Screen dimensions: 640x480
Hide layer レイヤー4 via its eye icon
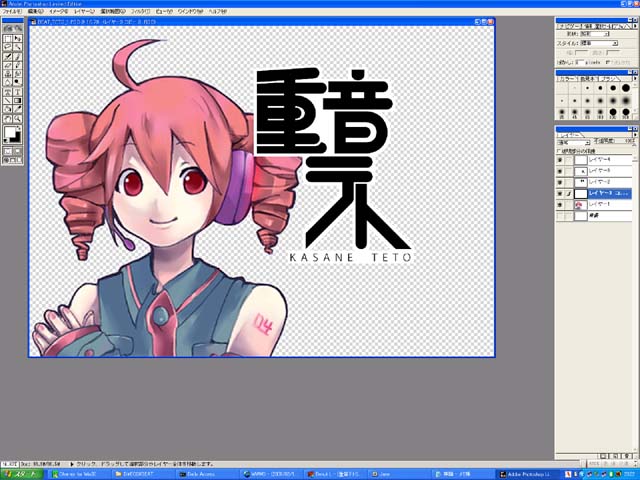[x=562, y=159]
